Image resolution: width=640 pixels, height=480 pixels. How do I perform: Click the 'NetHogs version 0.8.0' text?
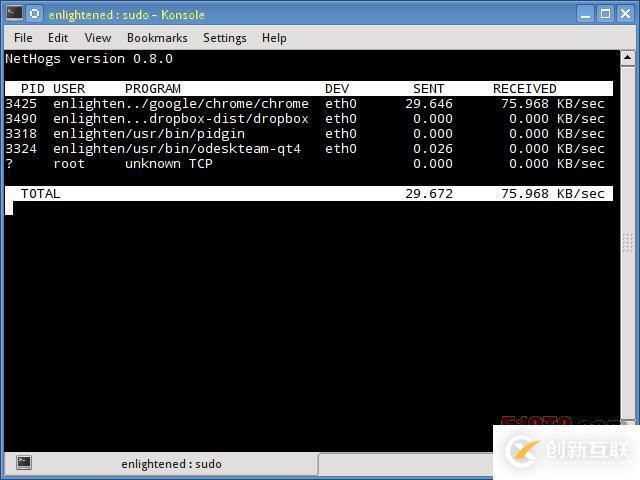click(89, 59)
